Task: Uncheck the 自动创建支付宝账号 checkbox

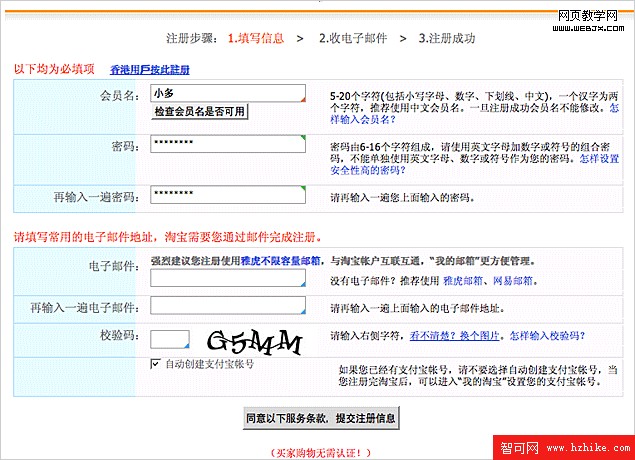Action: pyautogui.click(x=155, y=364)
